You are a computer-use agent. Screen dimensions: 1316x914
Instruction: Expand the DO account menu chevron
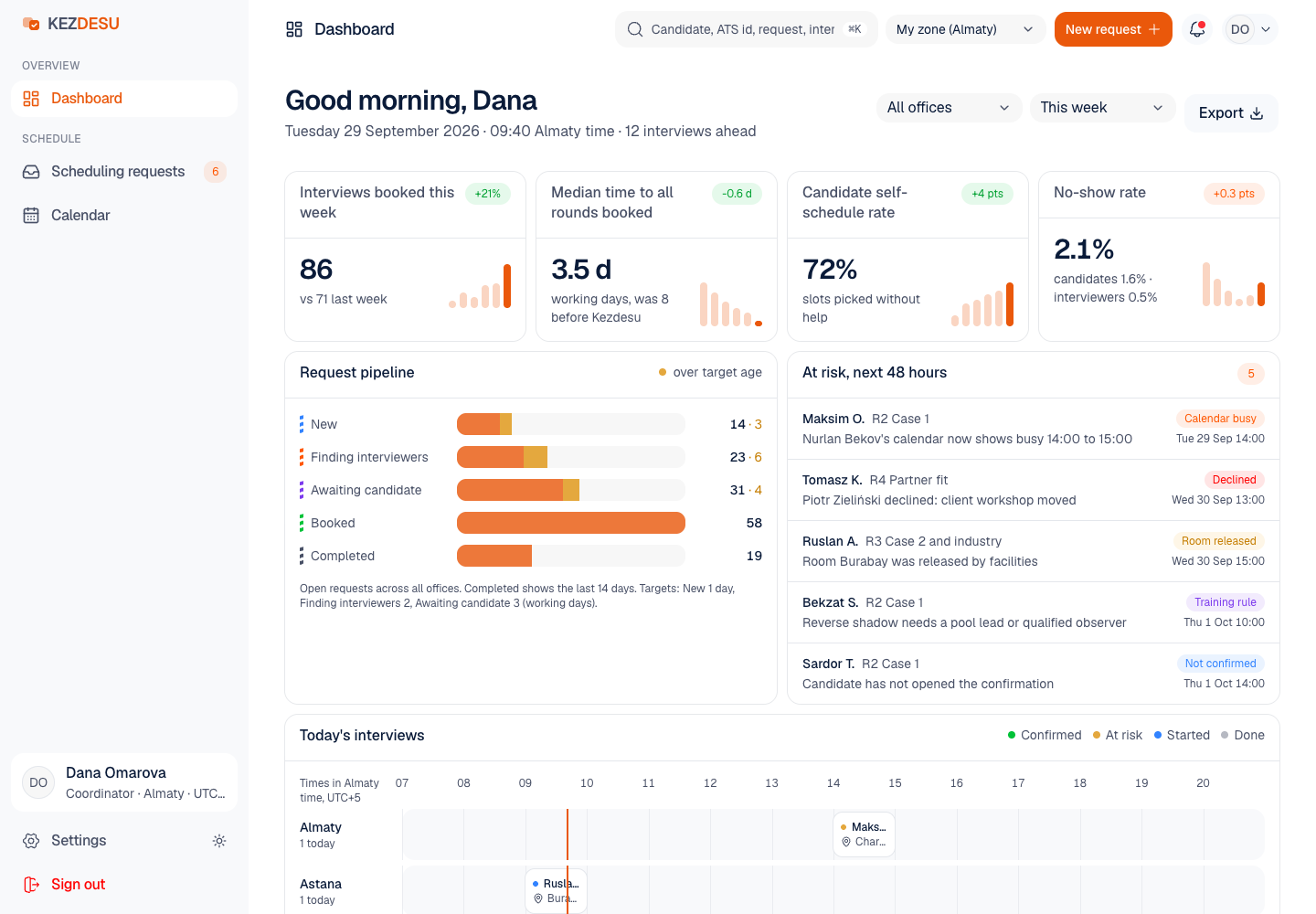tap(1266, 29)
